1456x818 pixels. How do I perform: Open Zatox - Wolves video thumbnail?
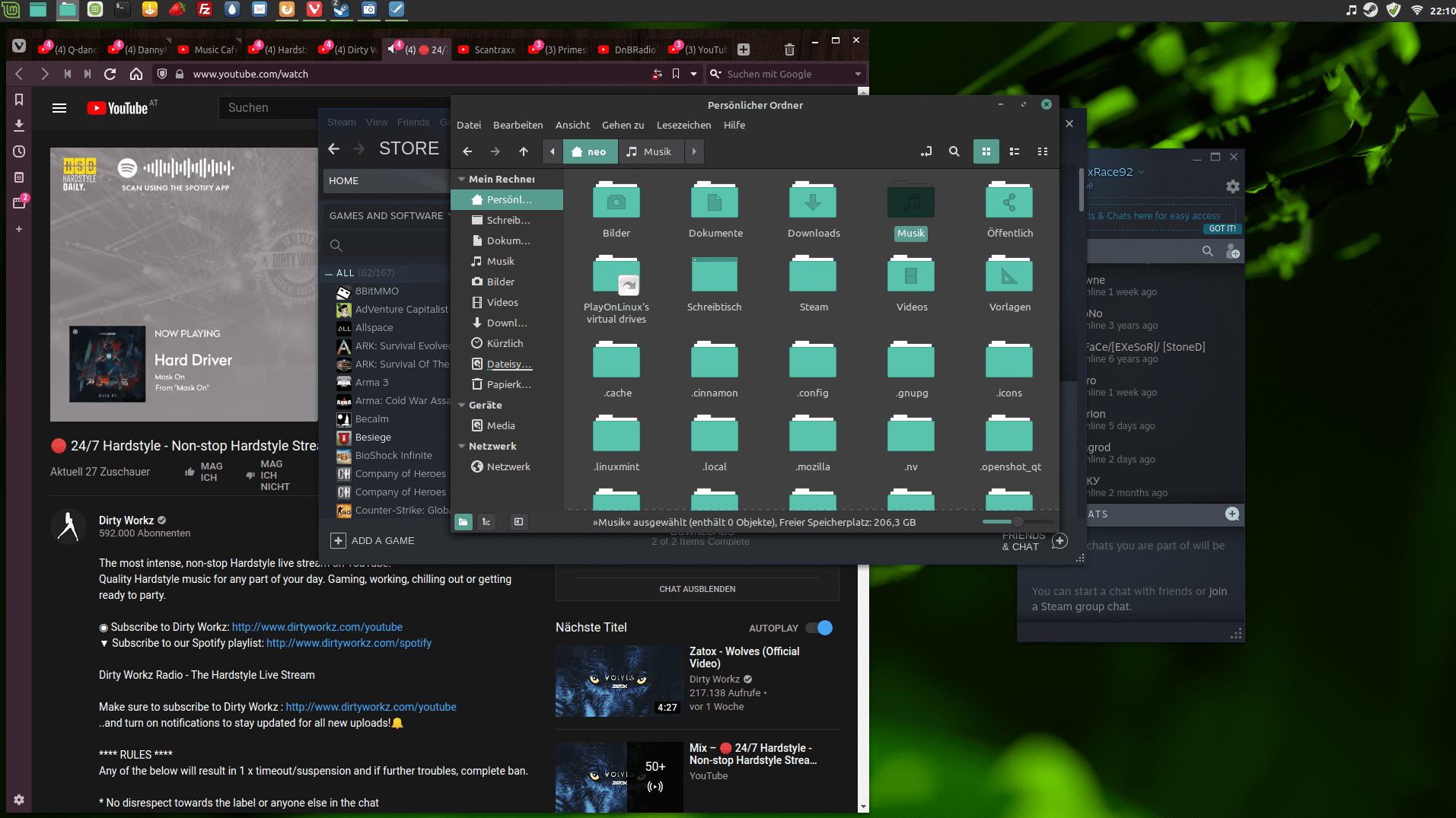(619, 681)
